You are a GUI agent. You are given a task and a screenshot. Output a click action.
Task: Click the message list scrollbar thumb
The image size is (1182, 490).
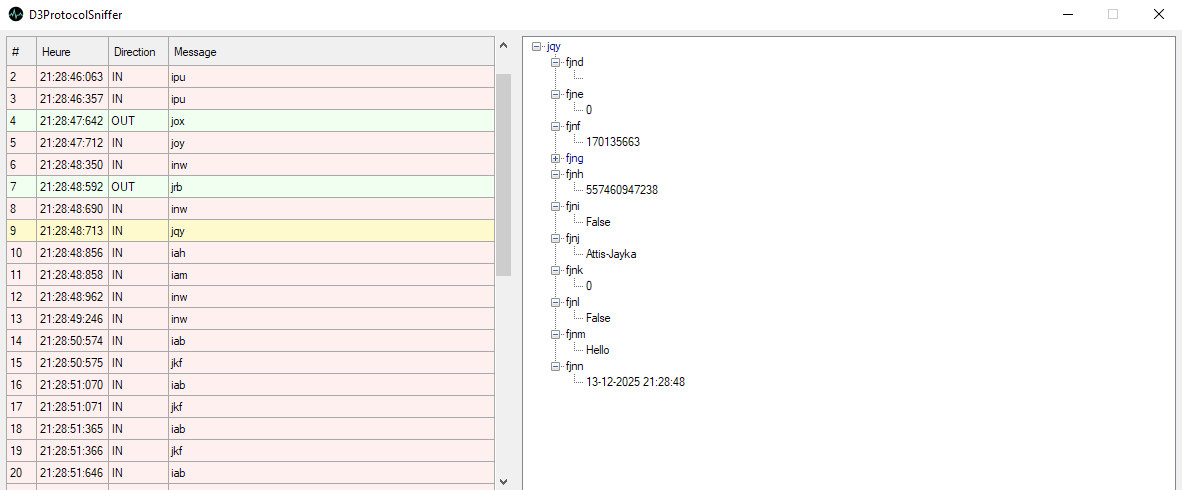[503, 174]
